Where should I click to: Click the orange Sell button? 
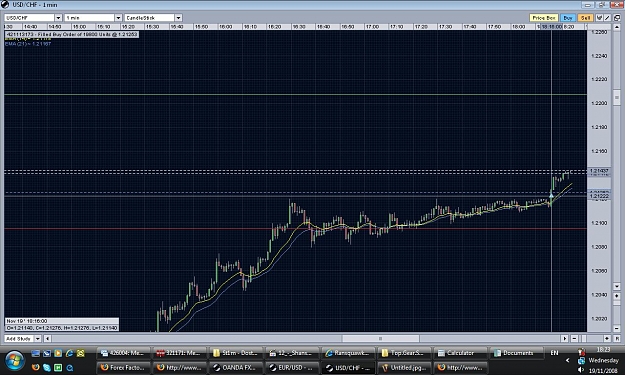pyautogui.click(x=585, y=18)
